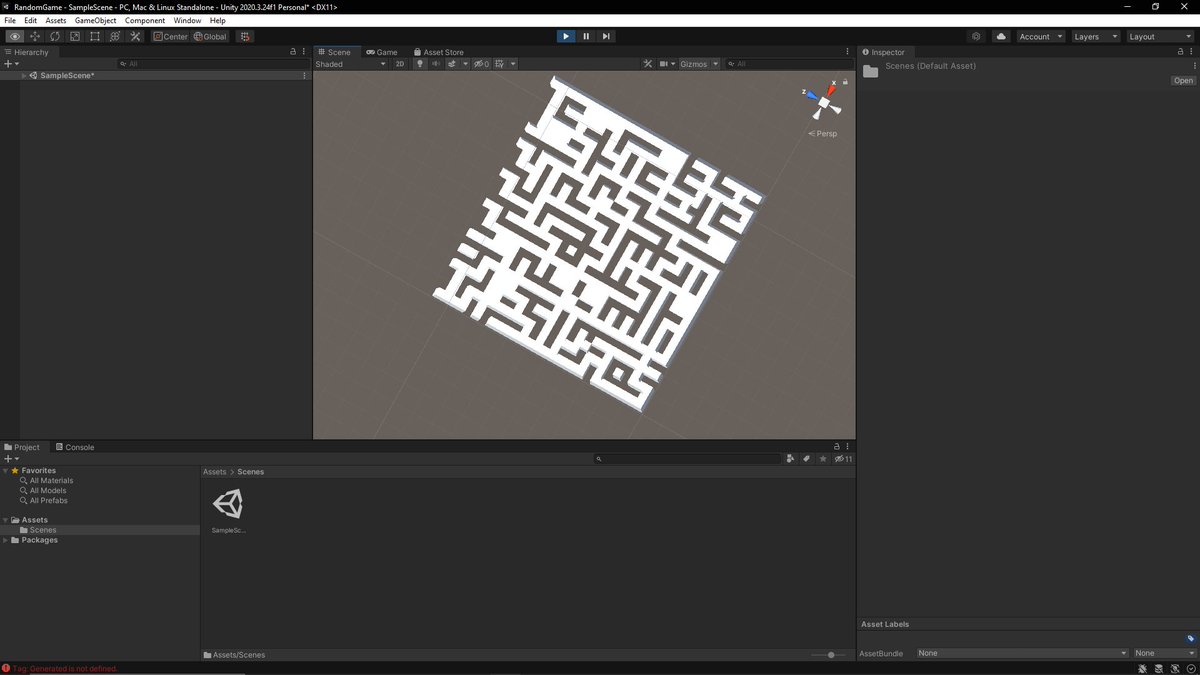Image resolution: width=1200 pixels, height=675 pixels.
Task: Switch to the Asset Store tab
Action: [x=438, y=52]
